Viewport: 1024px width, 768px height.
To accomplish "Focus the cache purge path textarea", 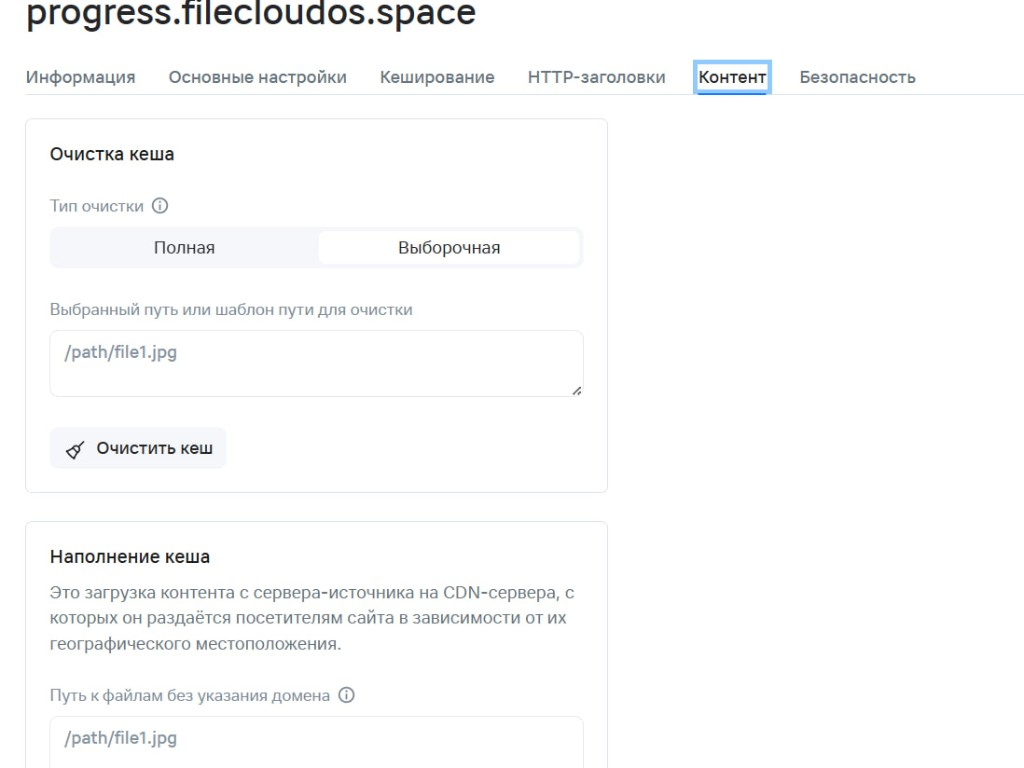I will pos(316,363).
